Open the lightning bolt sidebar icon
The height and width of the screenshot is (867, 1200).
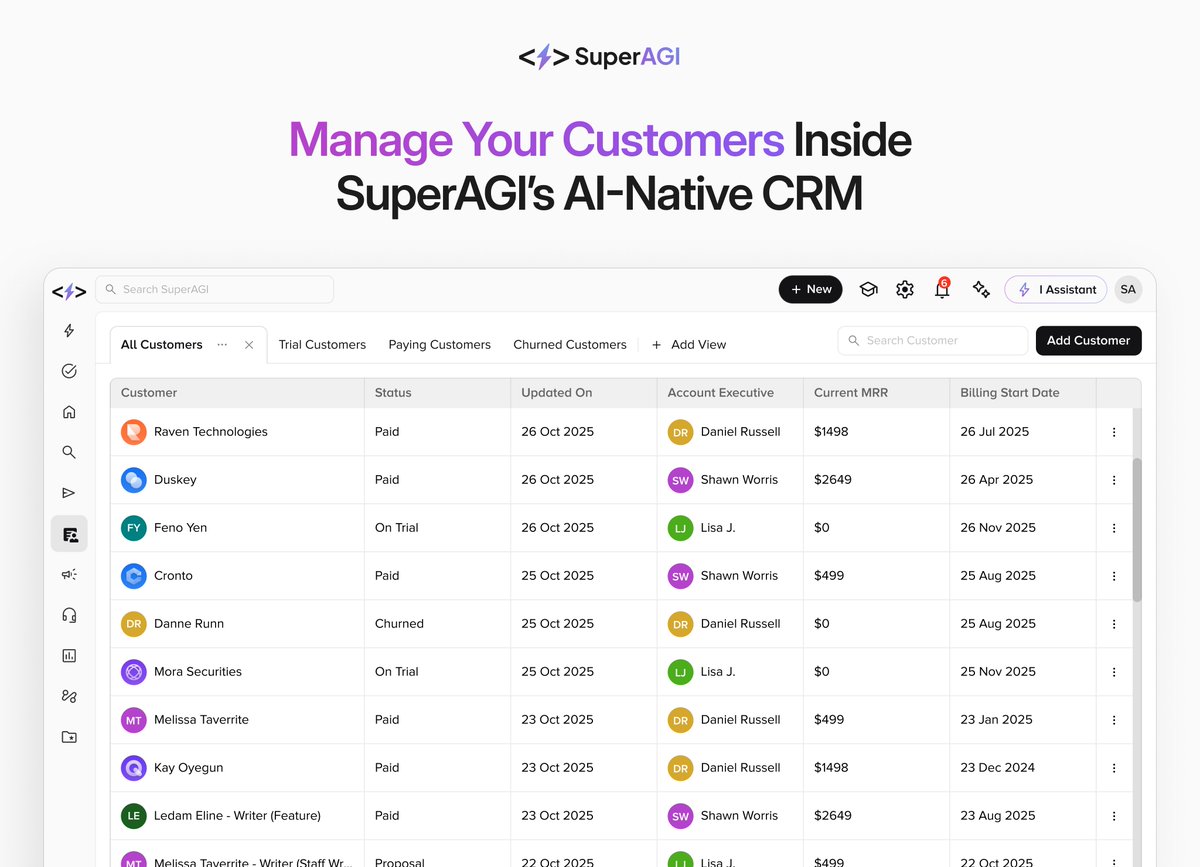(69, 331)
